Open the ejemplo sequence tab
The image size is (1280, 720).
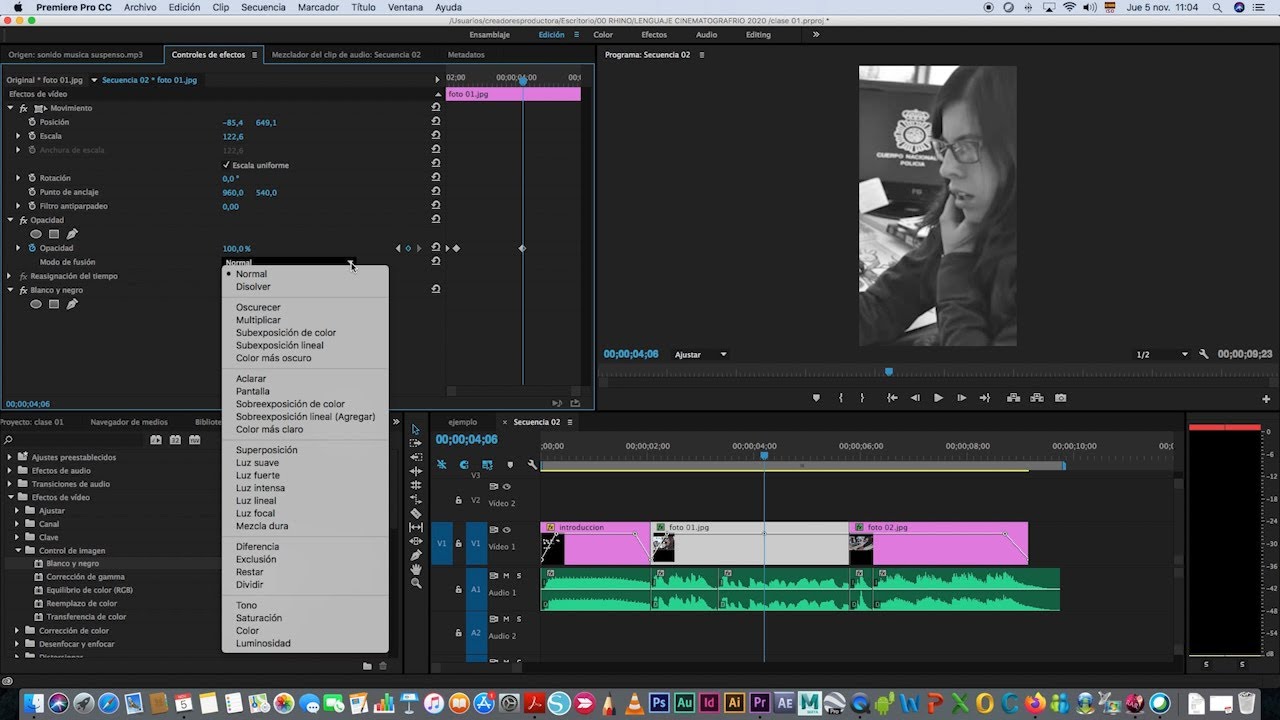click(x=463, y=422)
